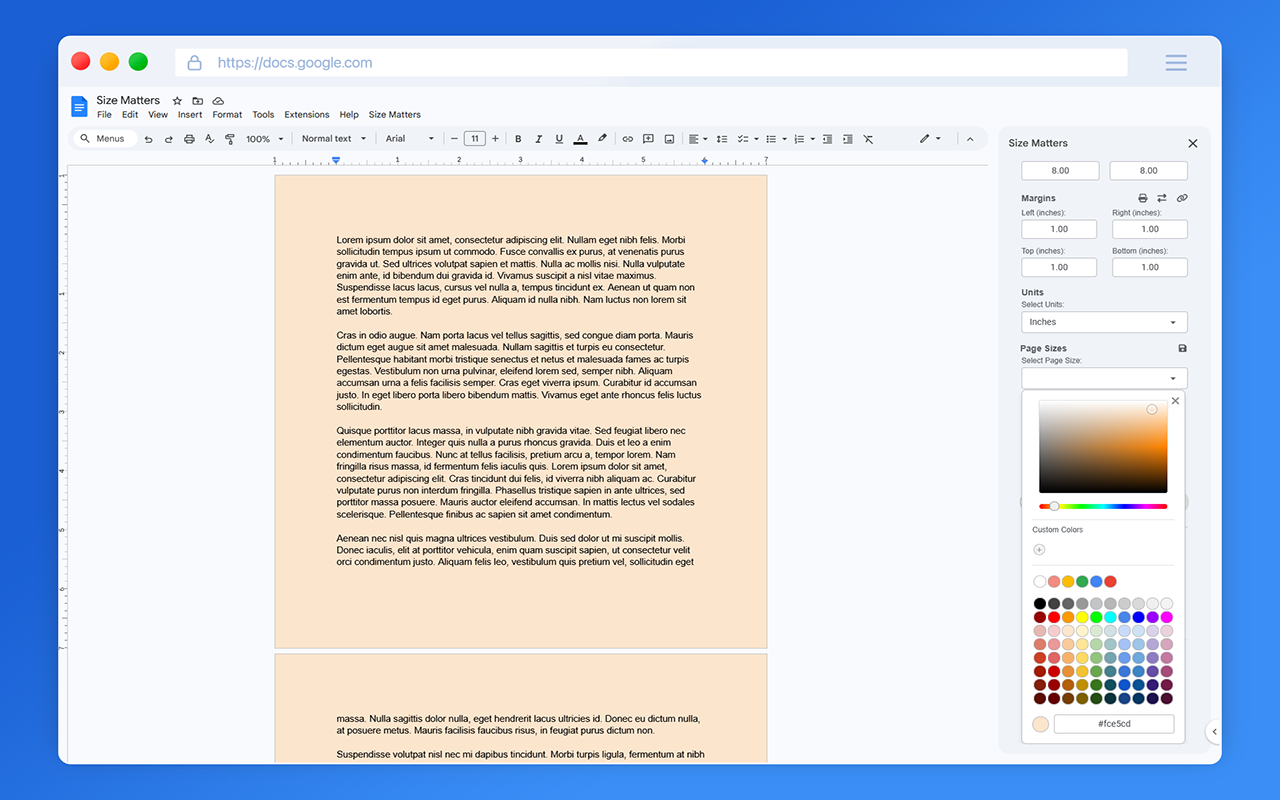This screenshot has width=1280, height=800.
Task: Click the undo arrow in the toolbar
Action: (x=148, y=139)
